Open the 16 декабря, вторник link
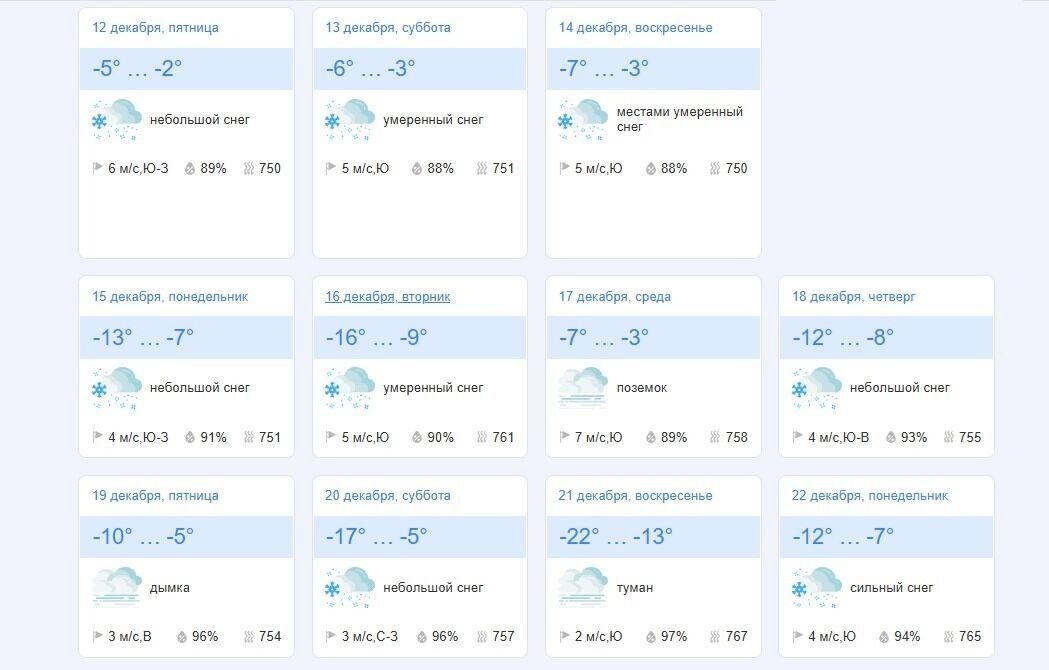This screenshot has height=670, width=1049. tap(387, 297)
